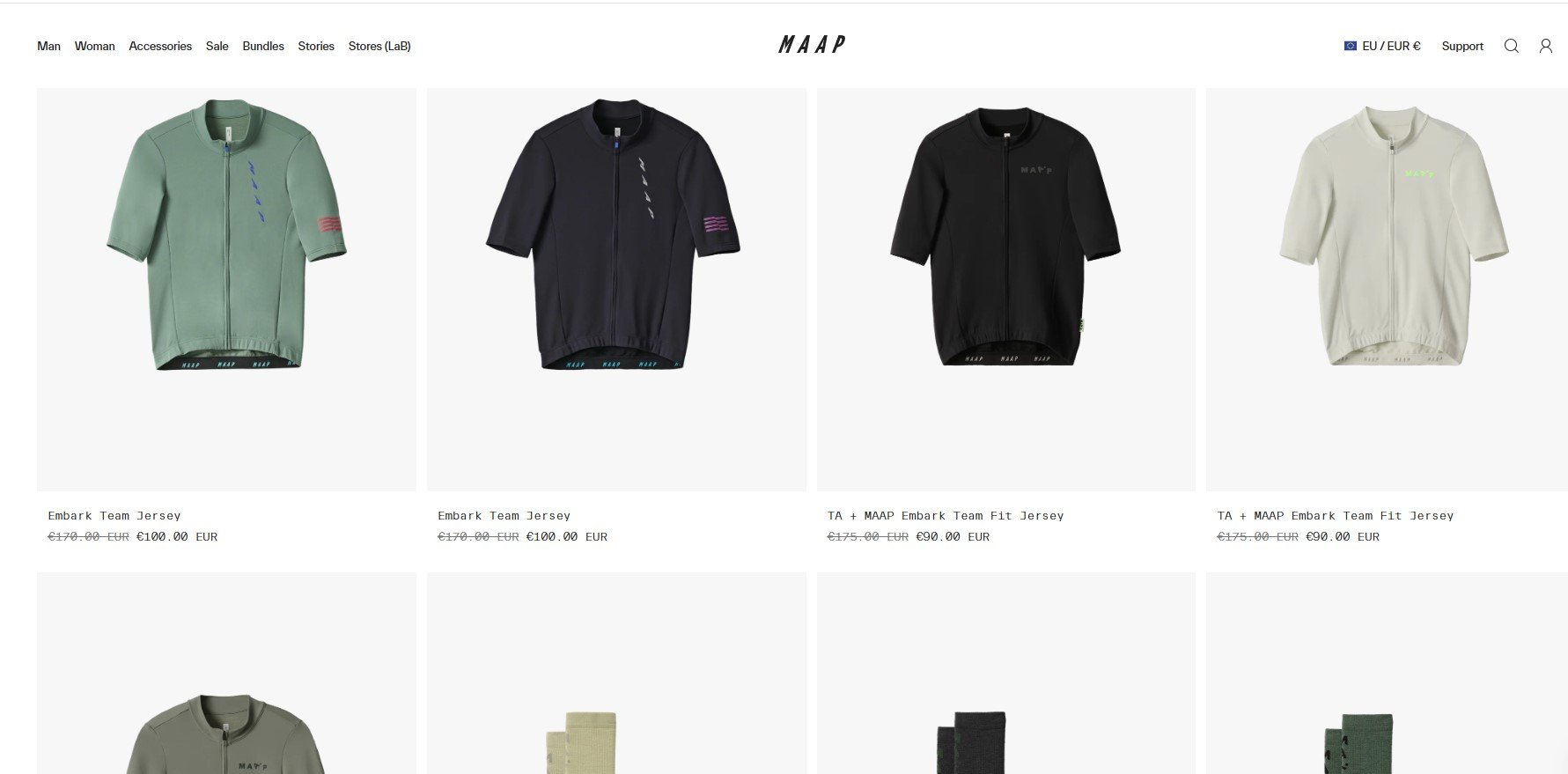Click the green Embark Team Jersey title
Image resolution: width=1568 pixels, height=774 pixels.
pyautogui.click(x=114, y=516)
